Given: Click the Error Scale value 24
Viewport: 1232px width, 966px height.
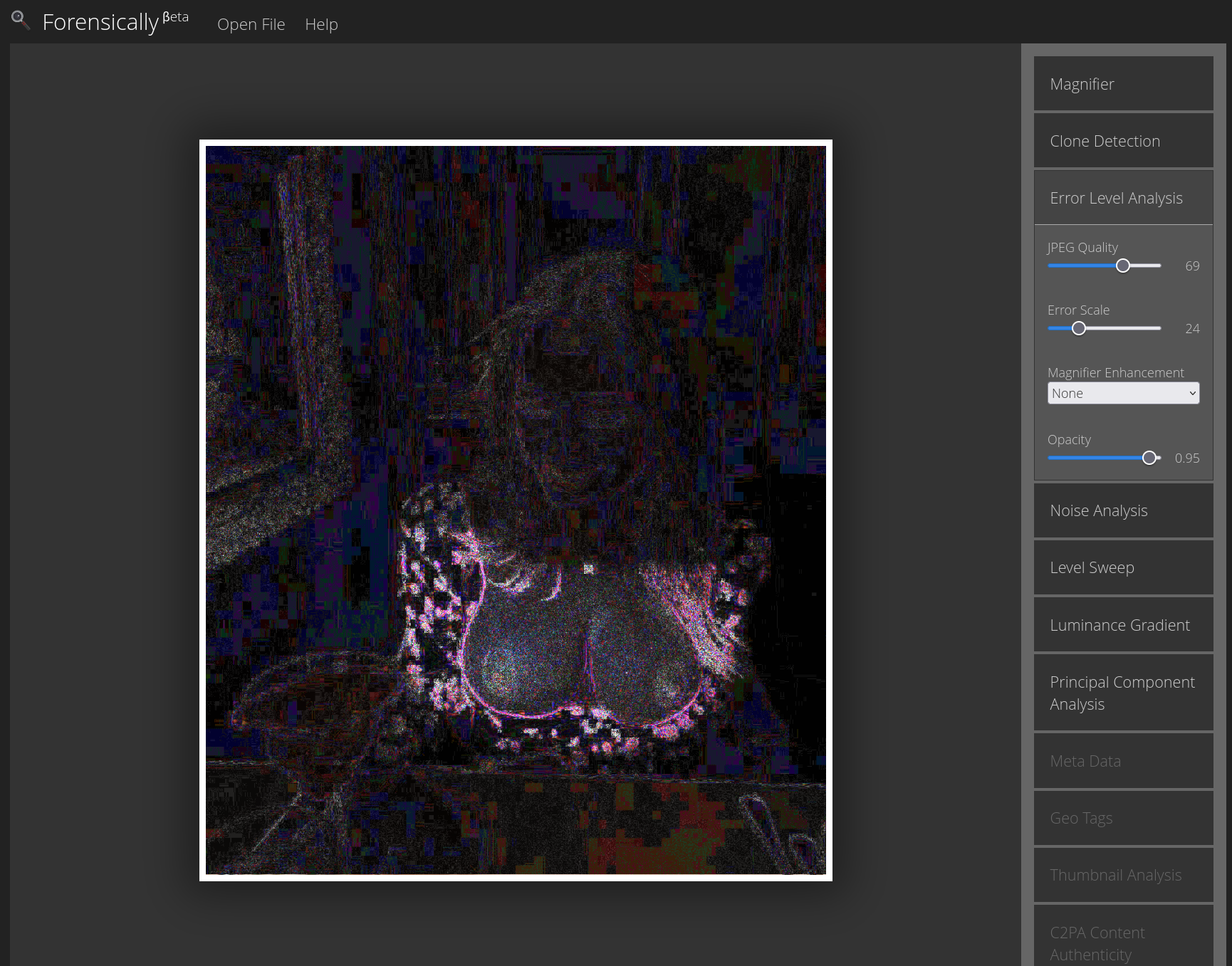Looking at the screenshot, I should click(1192, 329).
